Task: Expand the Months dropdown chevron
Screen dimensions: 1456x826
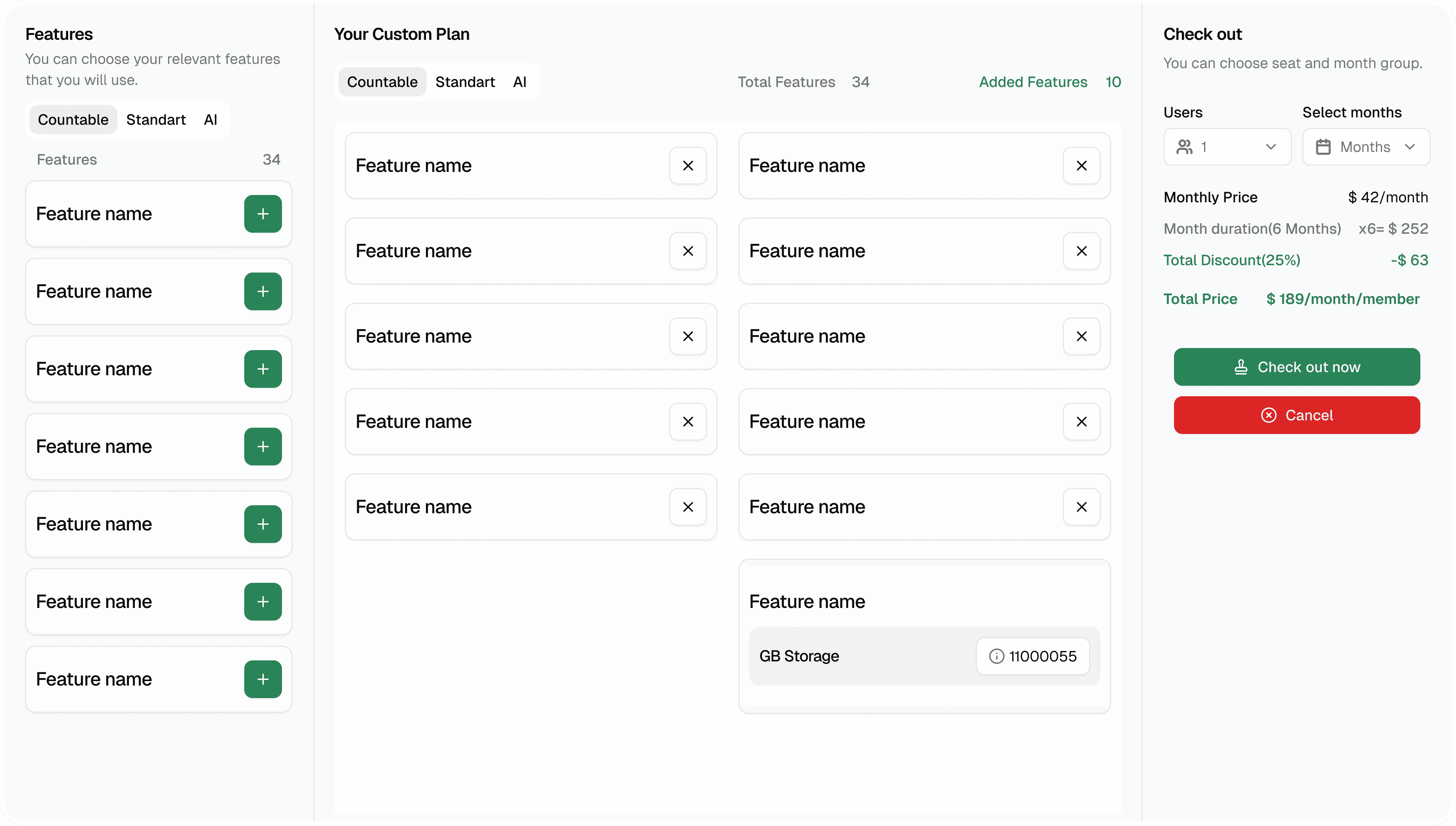Action: pos(1410,147)
